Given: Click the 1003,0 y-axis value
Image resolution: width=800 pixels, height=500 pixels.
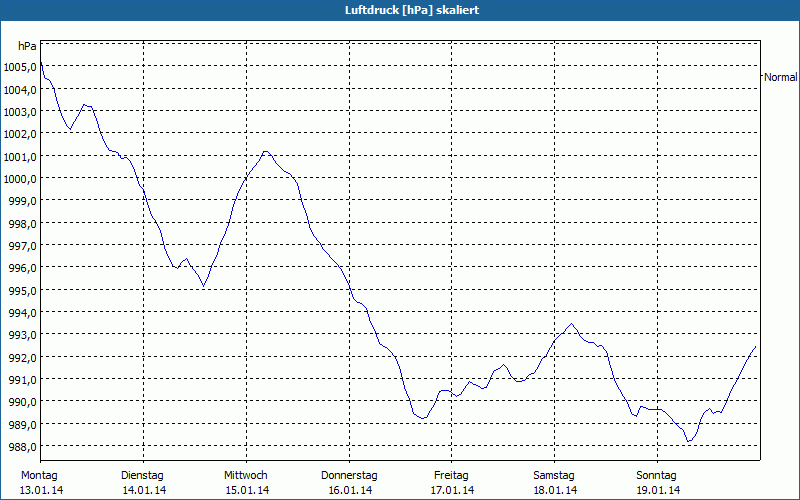Looking at the screenshot, I should click(x=19, y=112).
